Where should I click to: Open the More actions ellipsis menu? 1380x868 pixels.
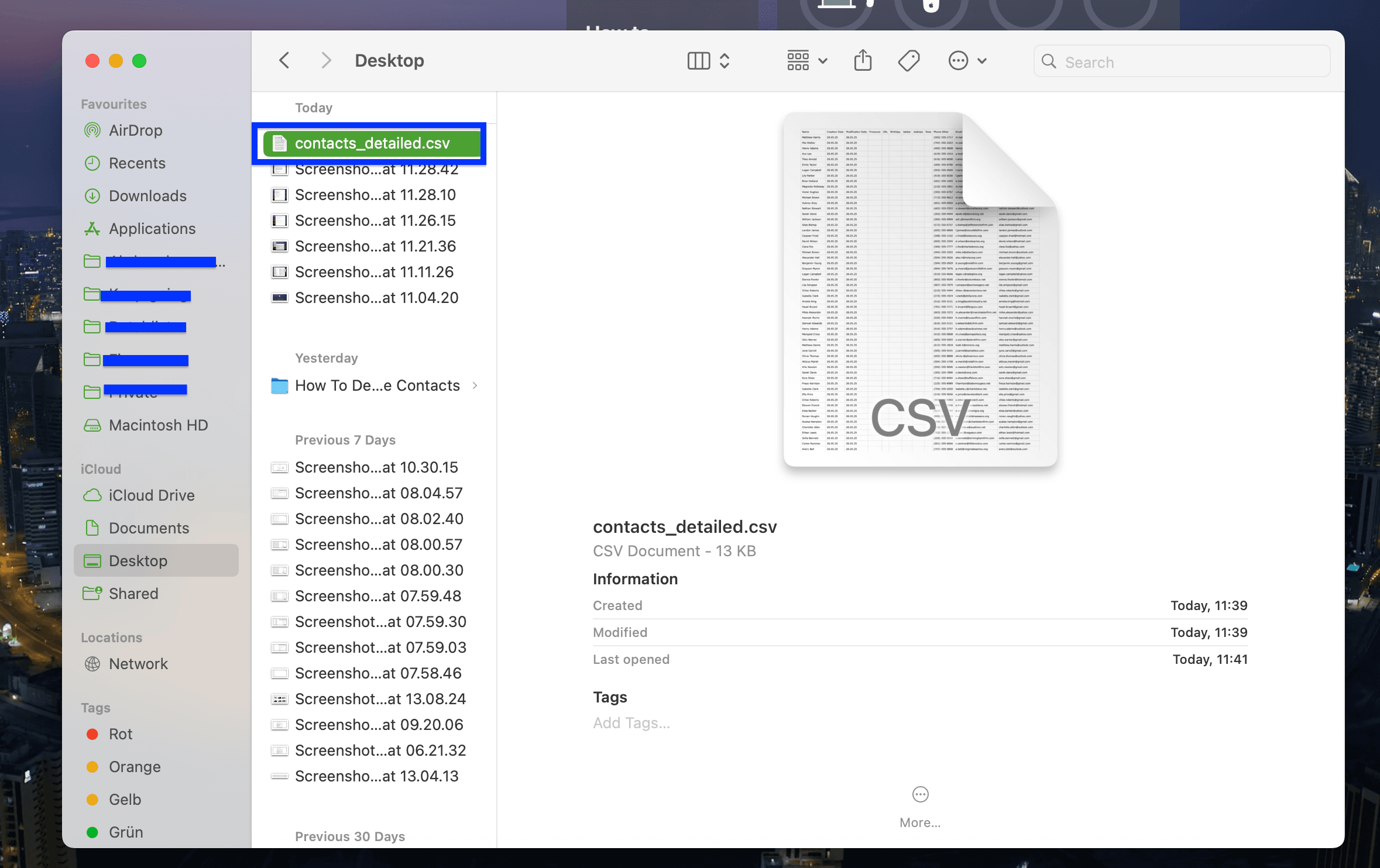pyautogui.click(x=959, y=60)
